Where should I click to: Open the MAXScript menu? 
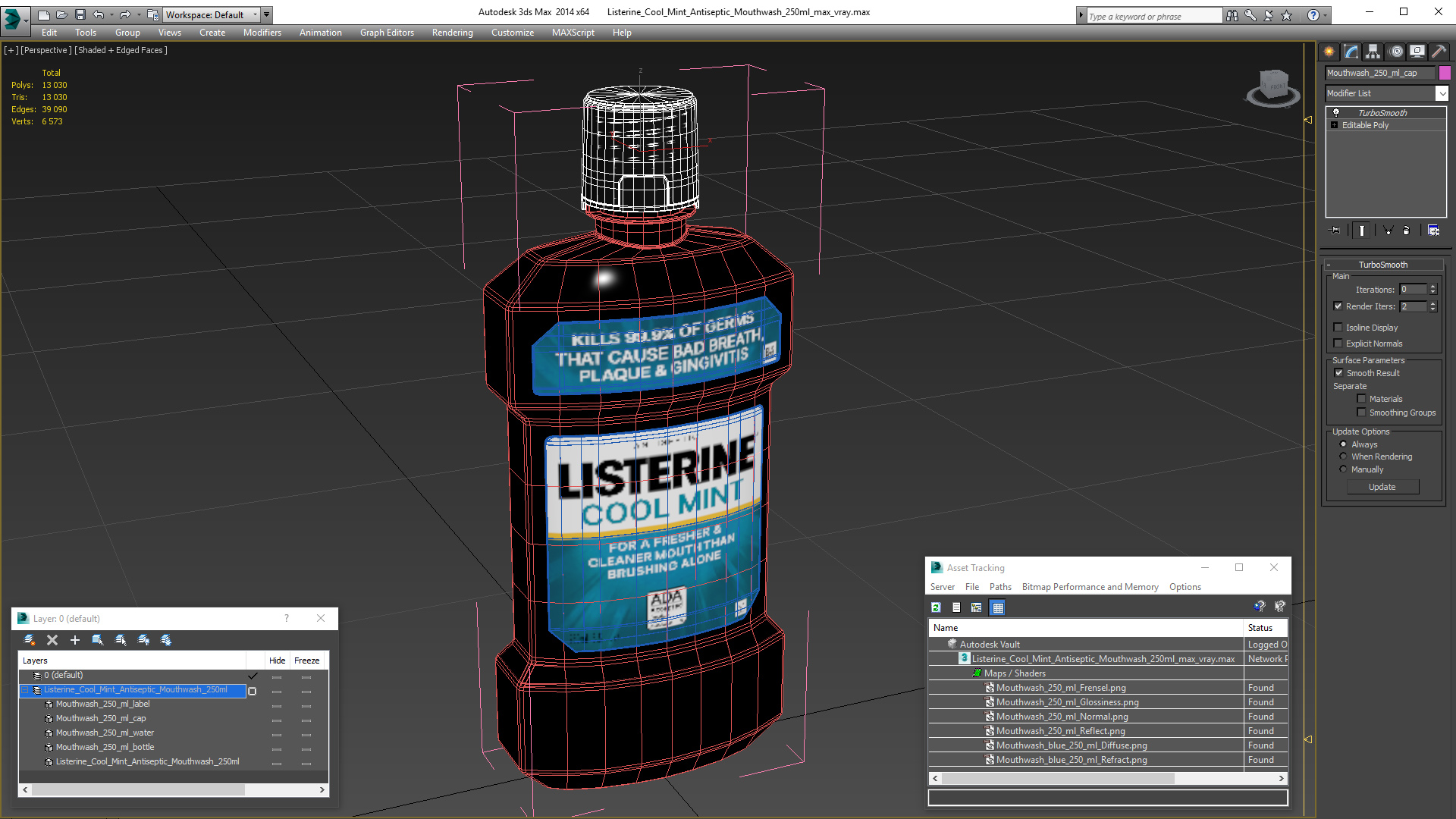point(573,33)
